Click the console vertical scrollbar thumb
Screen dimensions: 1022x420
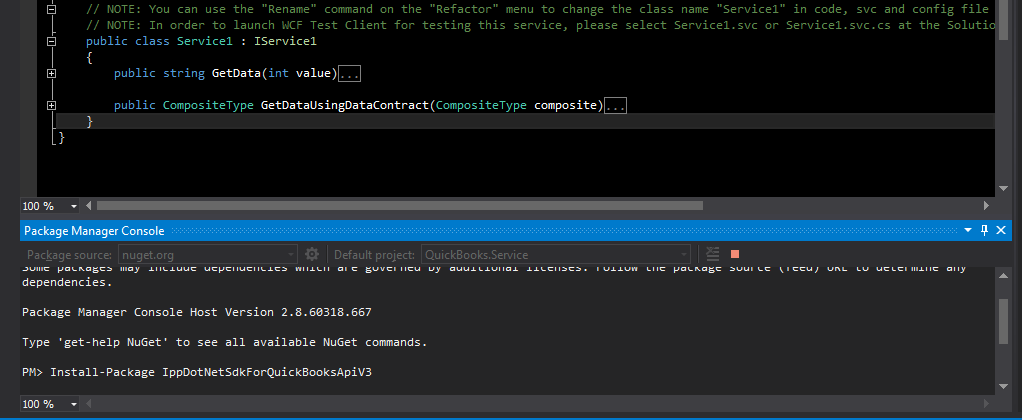point(1004,321)
